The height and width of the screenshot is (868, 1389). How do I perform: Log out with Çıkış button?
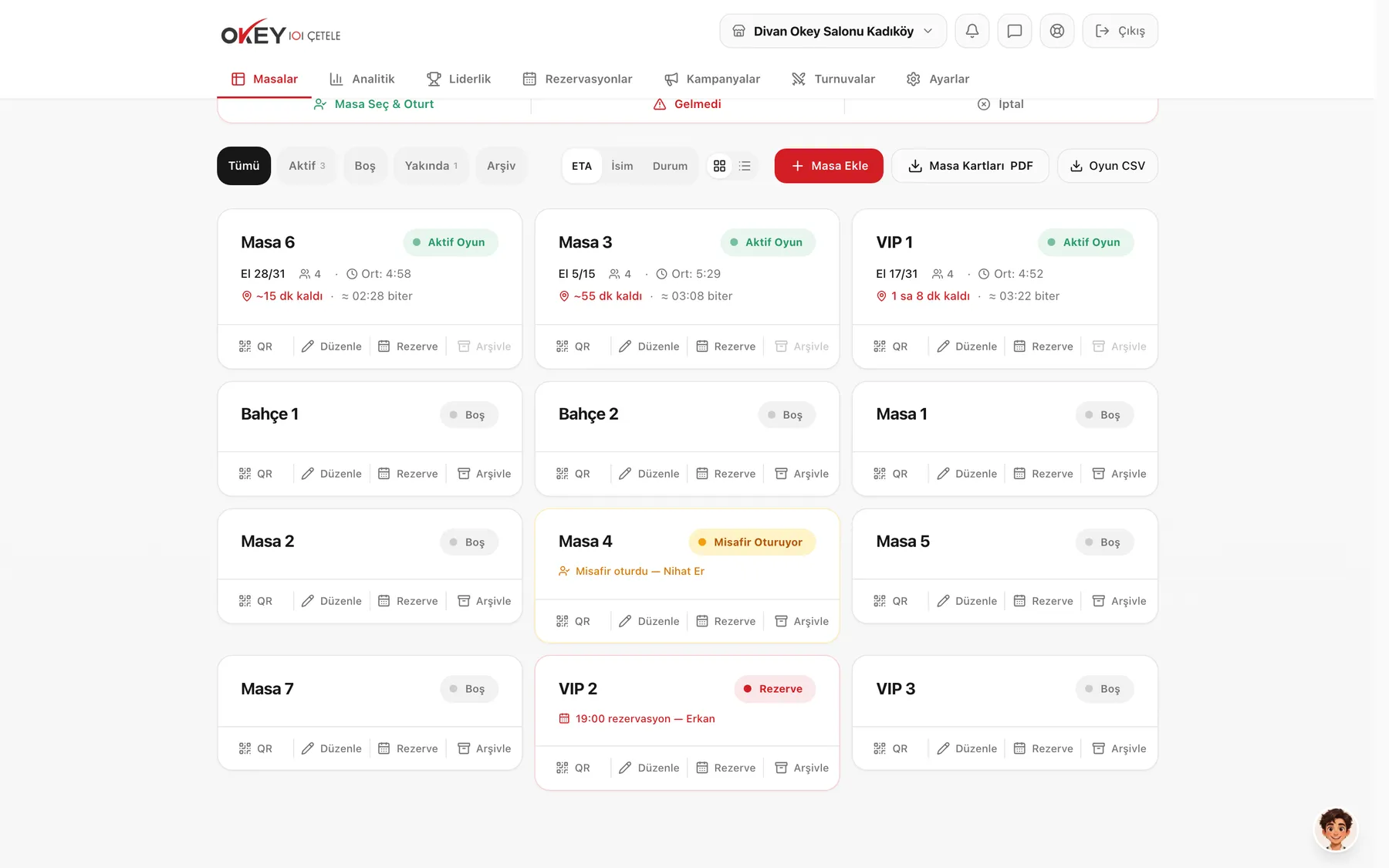pos(1120,31)
